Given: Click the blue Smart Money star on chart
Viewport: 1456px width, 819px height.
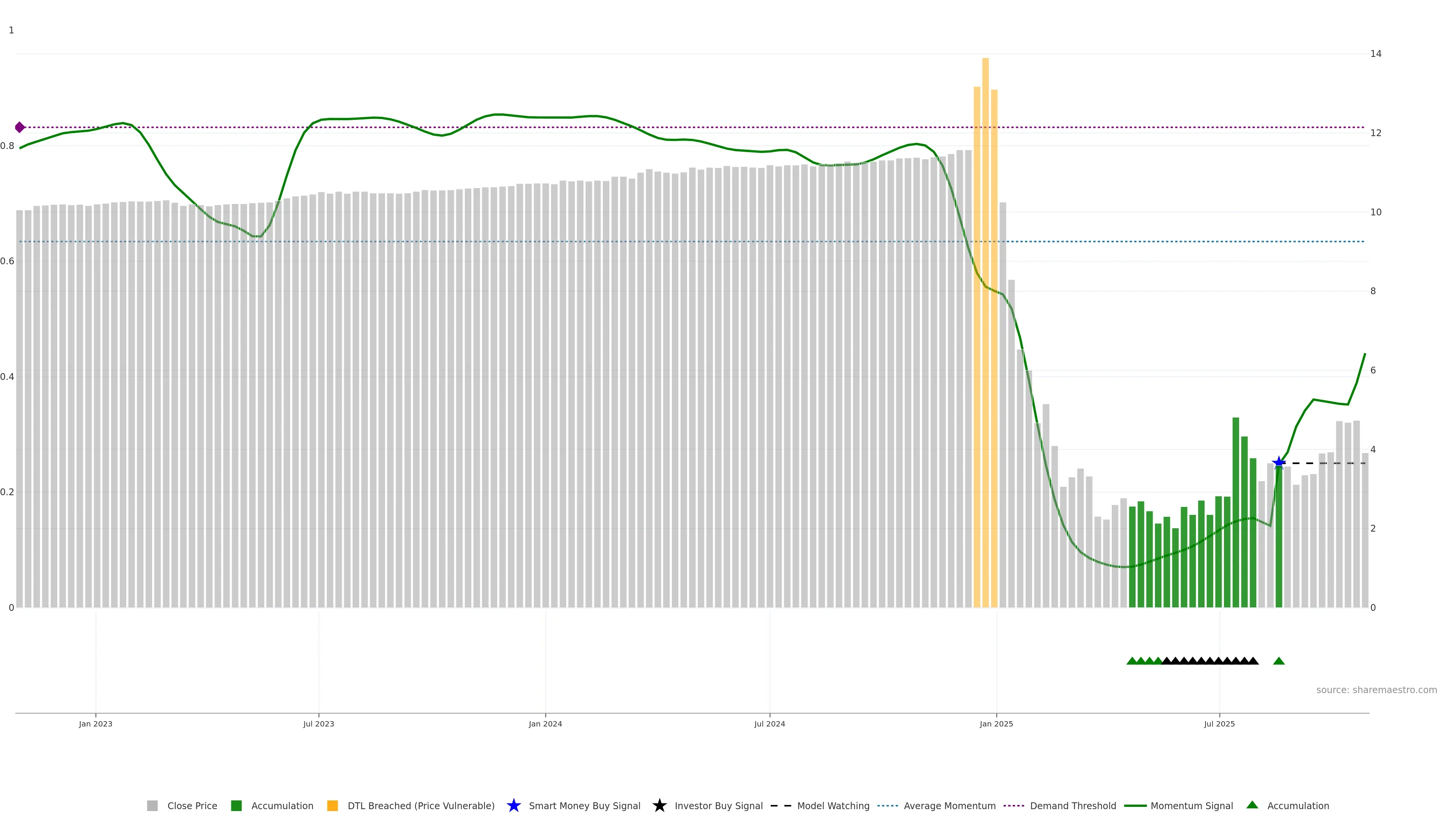Looking at the screenshot, I should click(1279, 463).
